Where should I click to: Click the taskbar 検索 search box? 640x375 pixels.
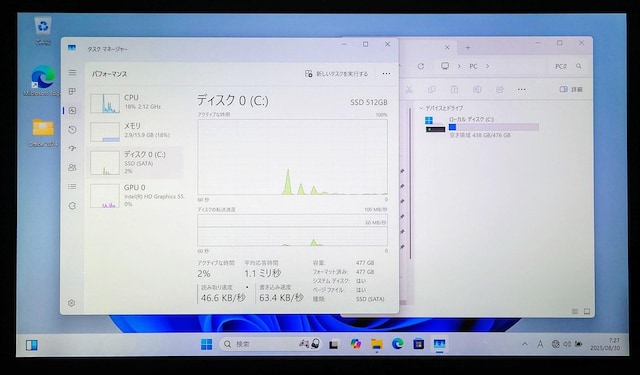point(271,344)
